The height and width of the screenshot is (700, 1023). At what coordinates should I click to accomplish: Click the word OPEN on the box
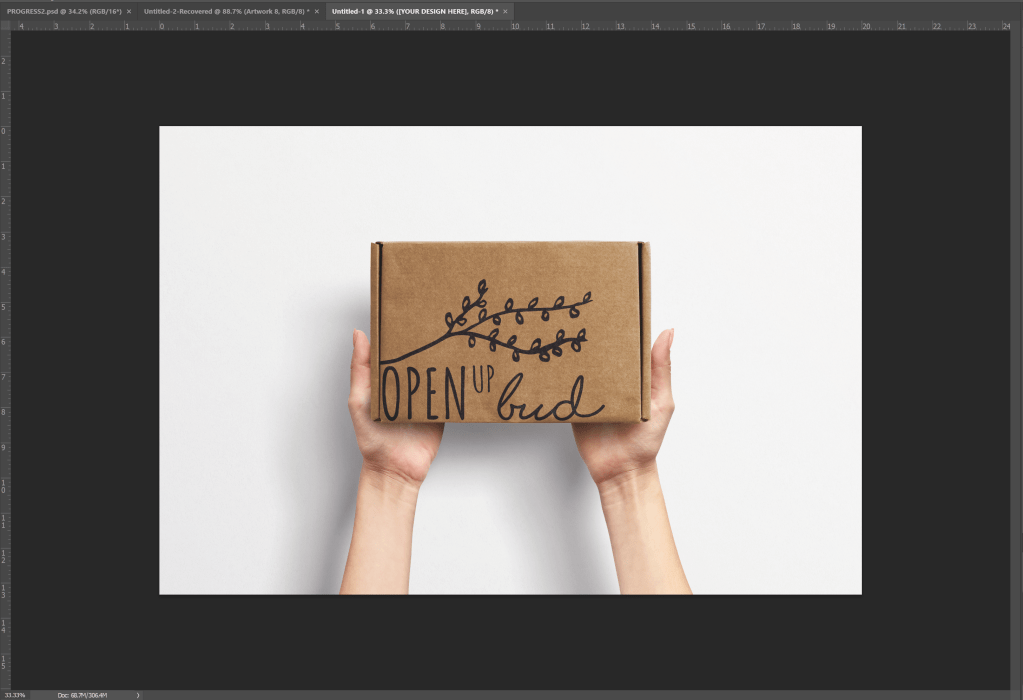tap(424, 394)
